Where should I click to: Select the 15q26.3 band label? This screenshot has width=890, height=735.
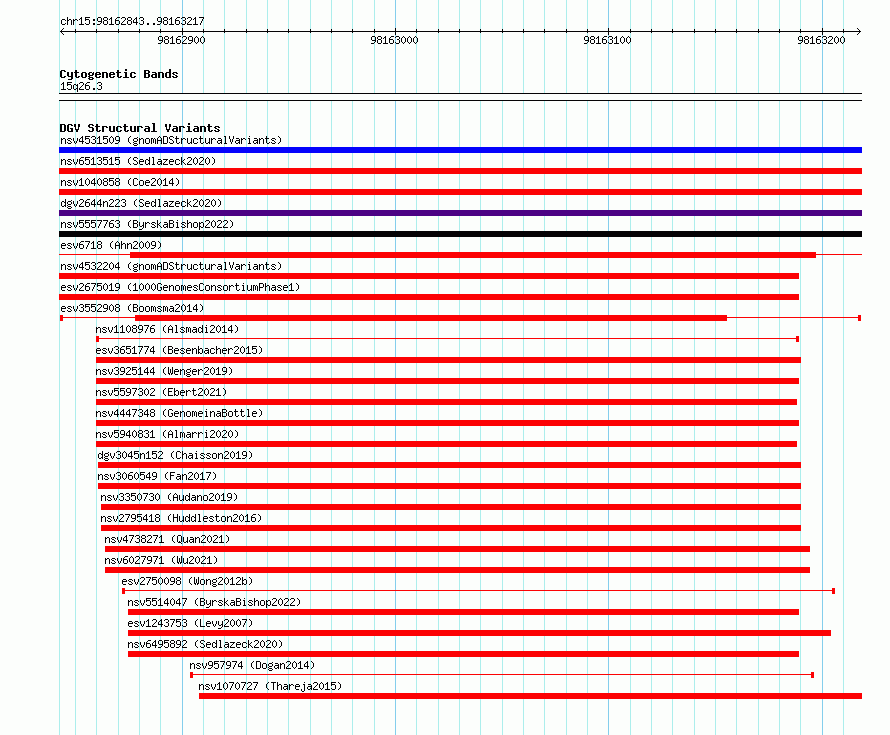click(x=81, y=86)
